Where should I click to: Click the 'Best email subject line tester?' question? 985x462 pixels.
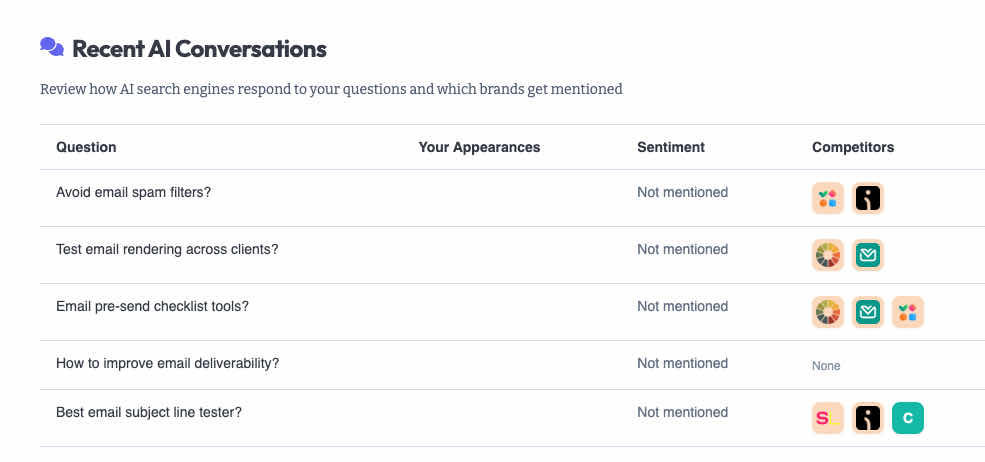(x=149, y=412)
